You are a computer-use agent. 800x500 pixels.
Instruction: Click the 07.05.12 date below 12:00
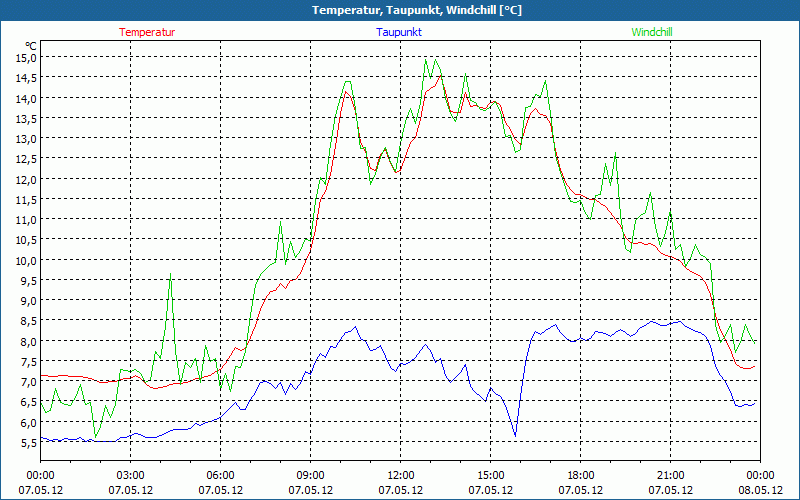tap(401, 490)
